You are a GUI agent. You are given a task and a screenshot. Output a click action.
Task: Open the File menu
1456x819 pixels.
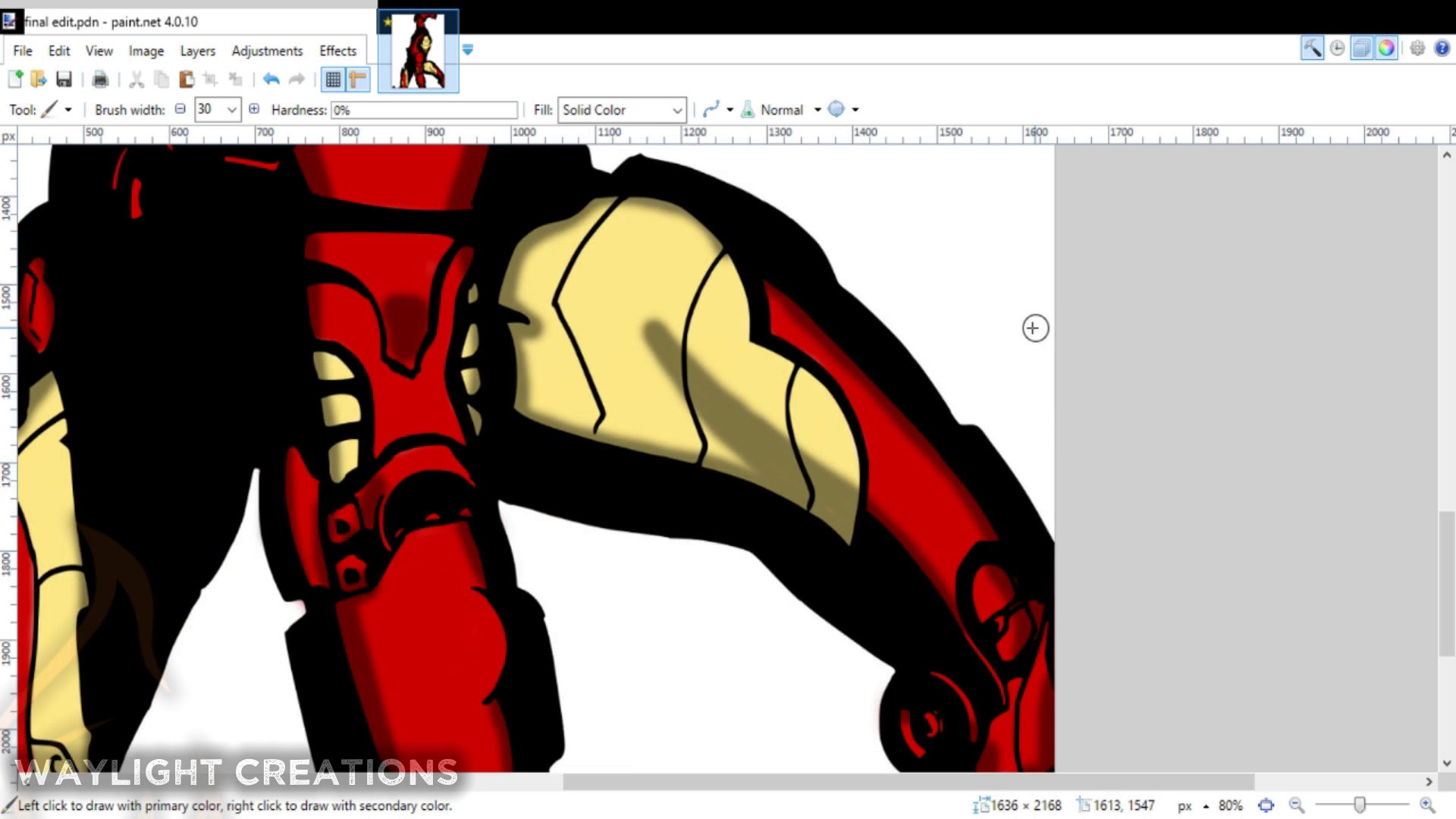pyautogui.click(x=23, y=51)
